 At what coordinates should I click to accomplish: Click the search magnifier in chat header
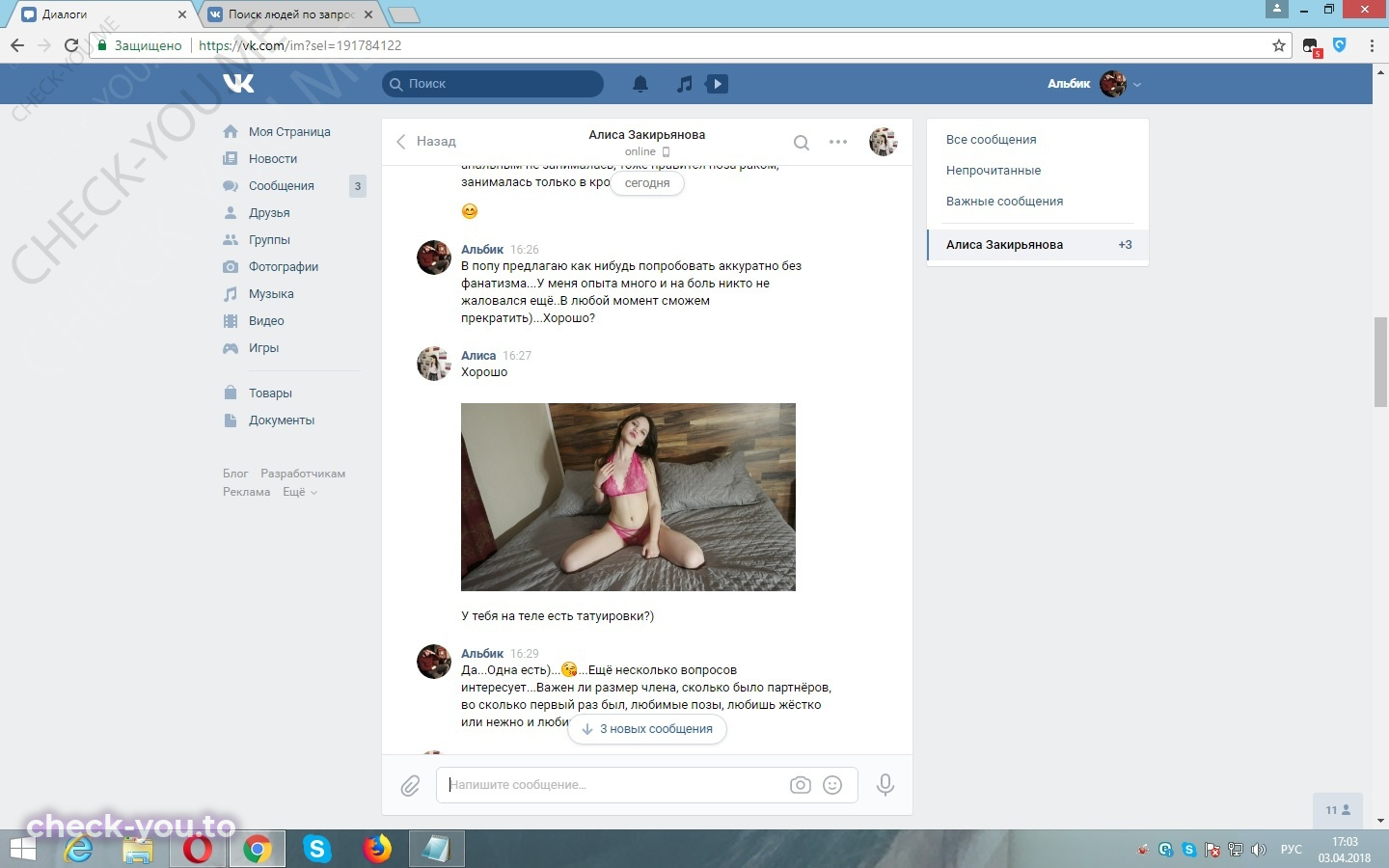pyautogui.click(x=801, y=143)
